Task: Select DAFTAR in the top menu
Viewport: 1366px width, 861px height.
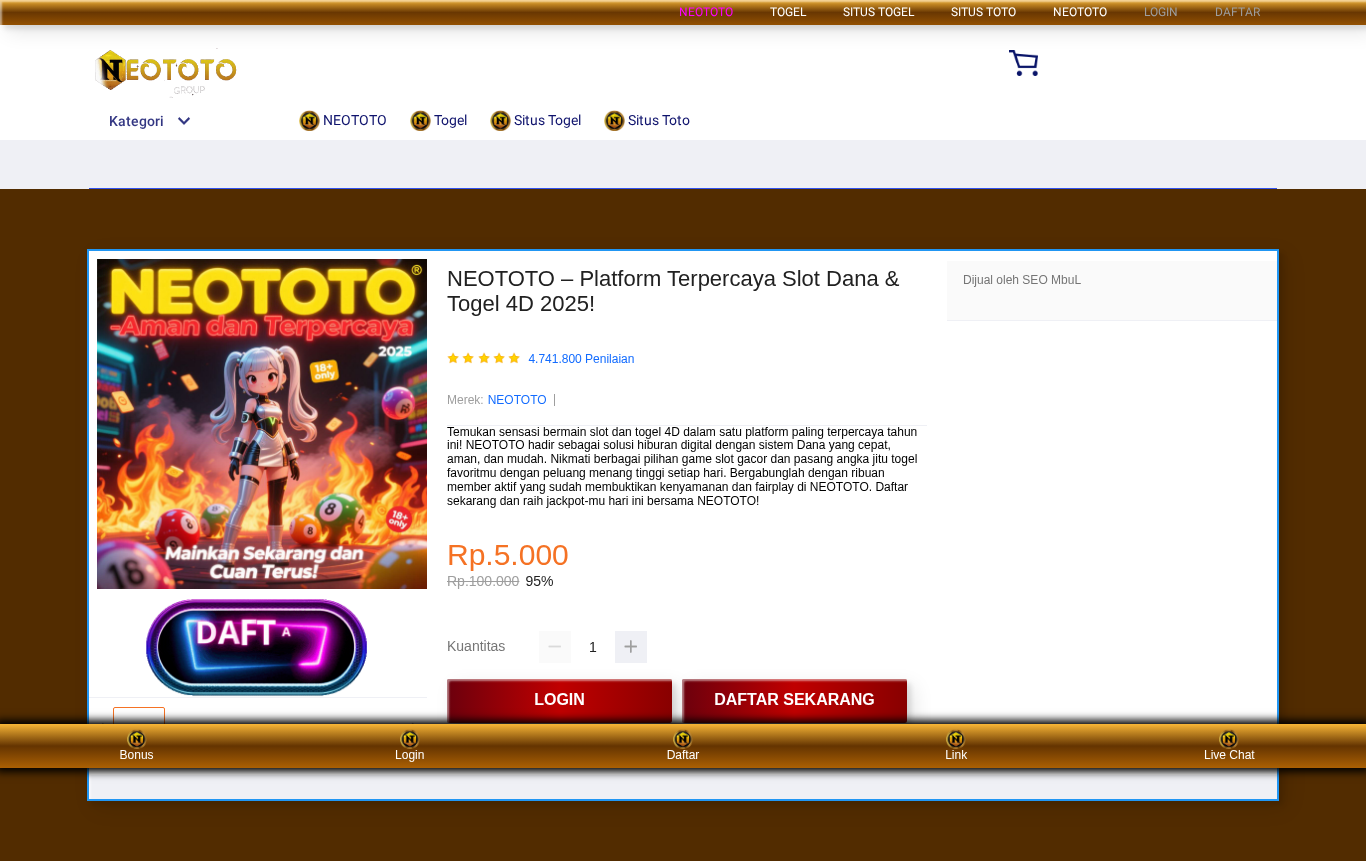Action: pos(1237,12)
